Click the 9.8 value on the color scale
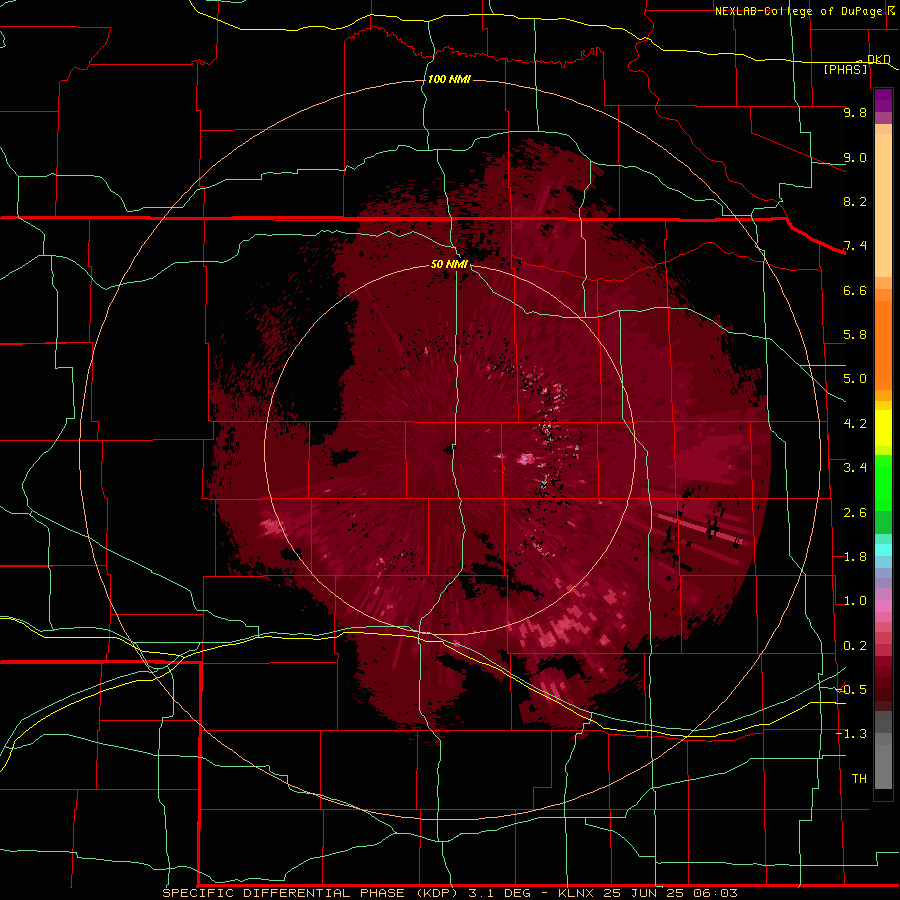This screenshot has height=900, width=900. 855,112
